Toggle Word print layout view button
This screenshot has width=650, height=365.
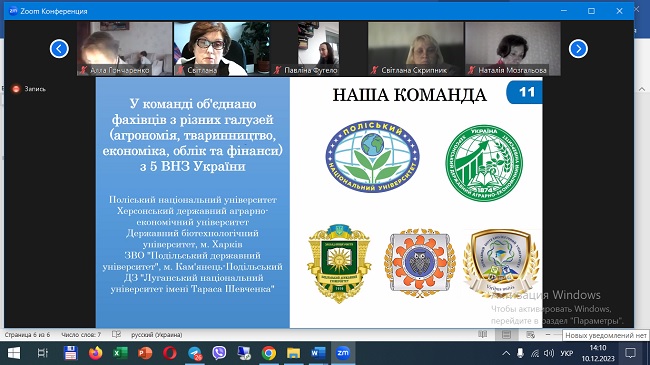[x=506, y=334]
